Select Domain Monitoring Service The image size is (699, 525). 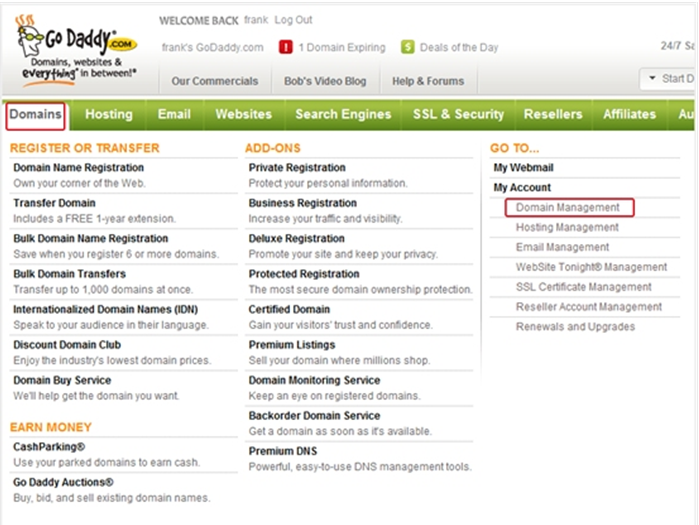click(314, 380)
